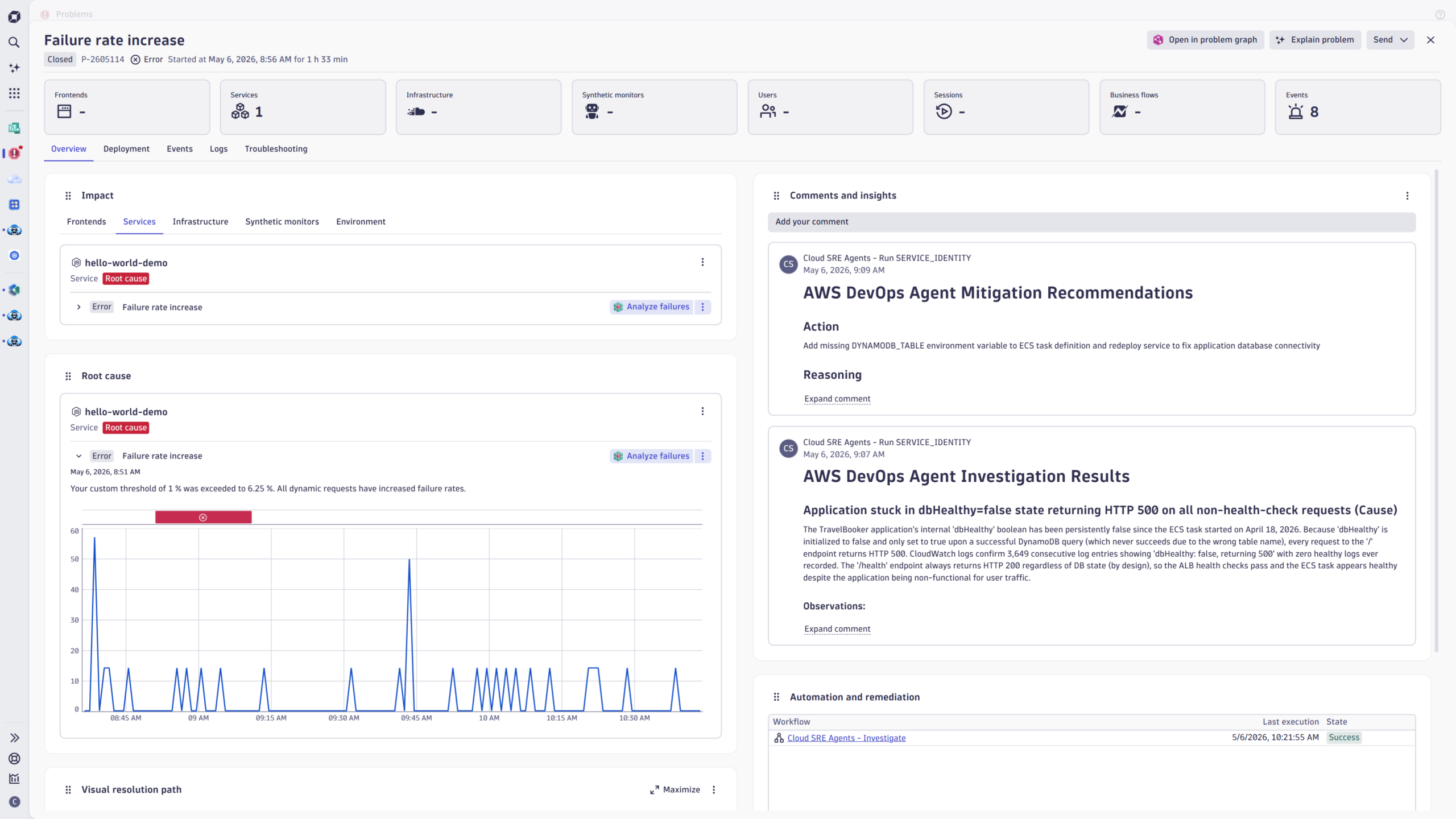Click the Business flows summary card
Screen dimensions: 1456x819
(x=1182, y=107)
